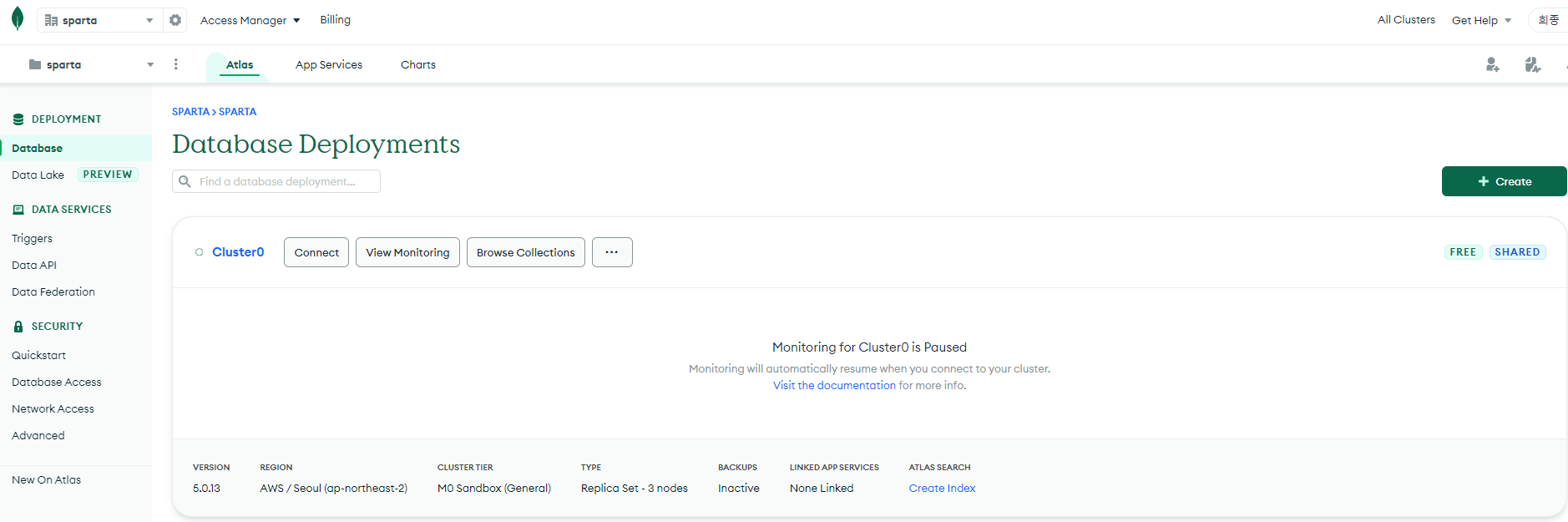Click the SHARED badge

point(1517,252)
